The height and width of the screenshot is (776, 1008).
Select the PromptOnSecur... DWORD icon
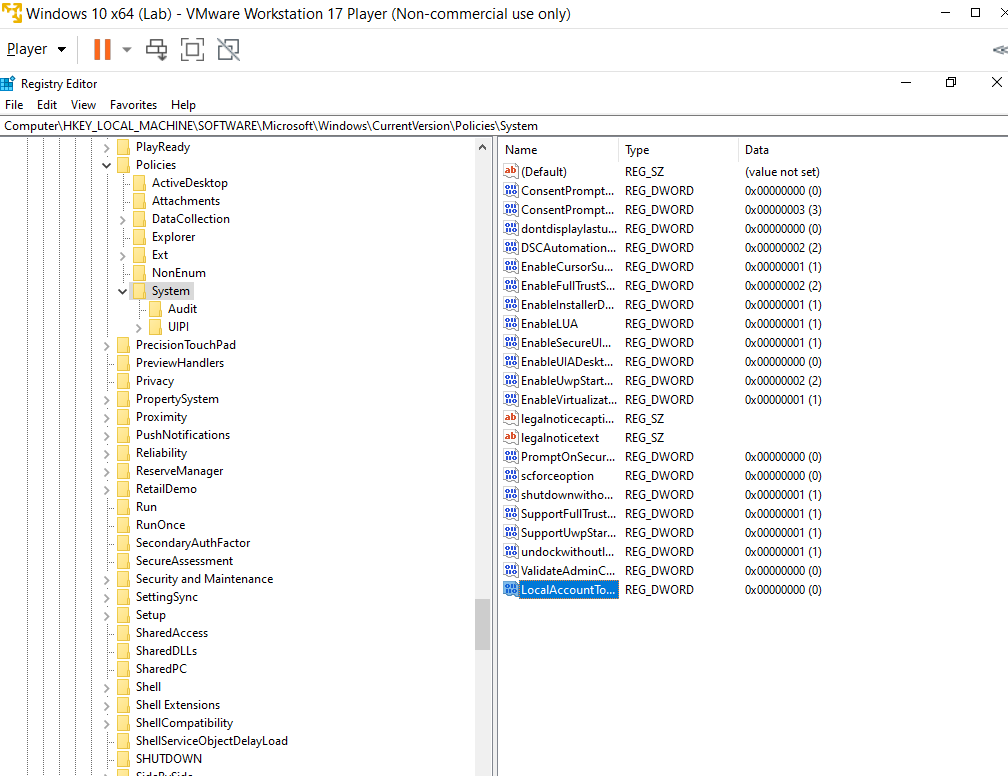click(510, 456)
